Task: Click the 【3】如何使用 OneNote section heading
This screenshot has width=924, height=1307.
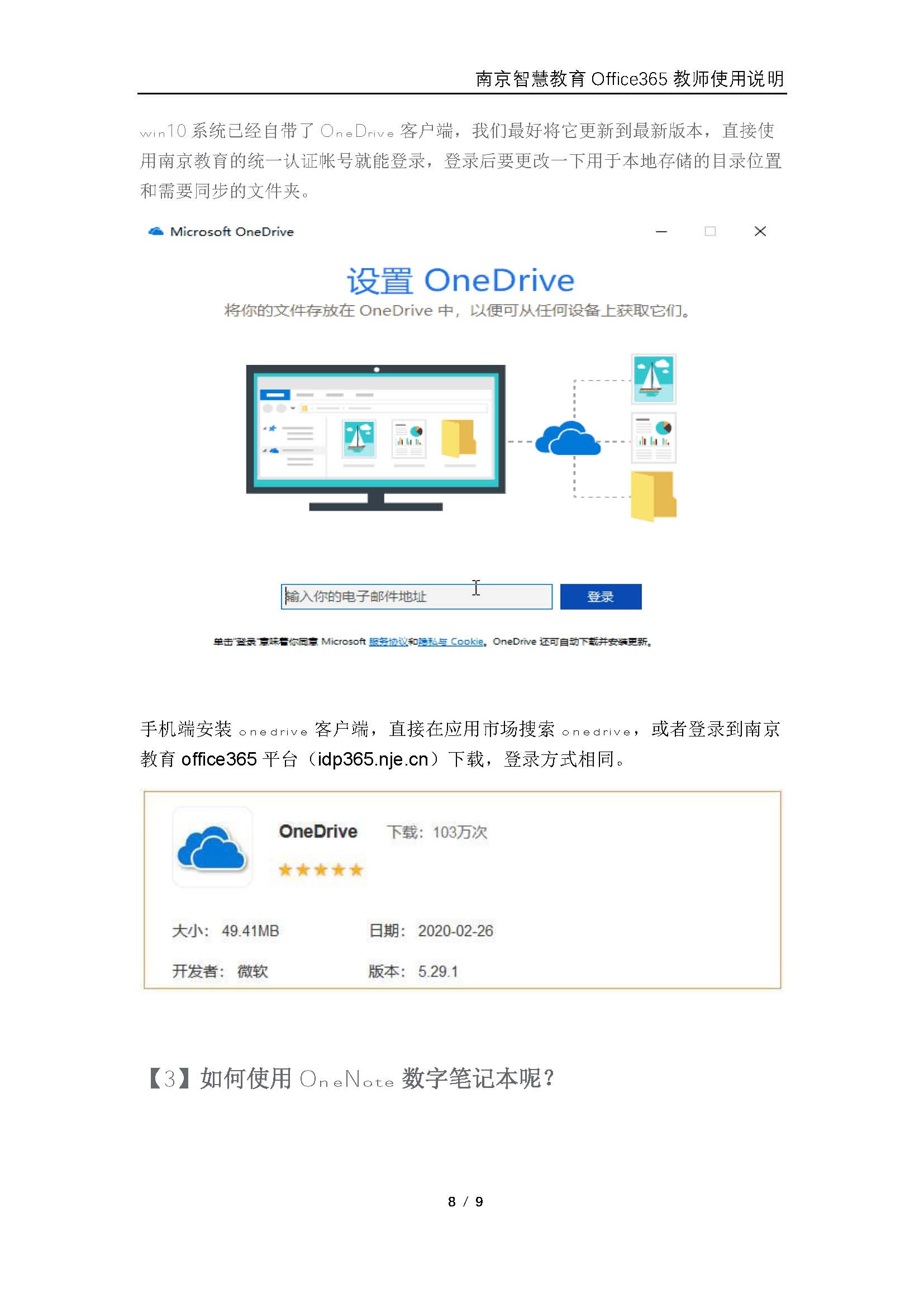Action: (x=351, y=1078)
